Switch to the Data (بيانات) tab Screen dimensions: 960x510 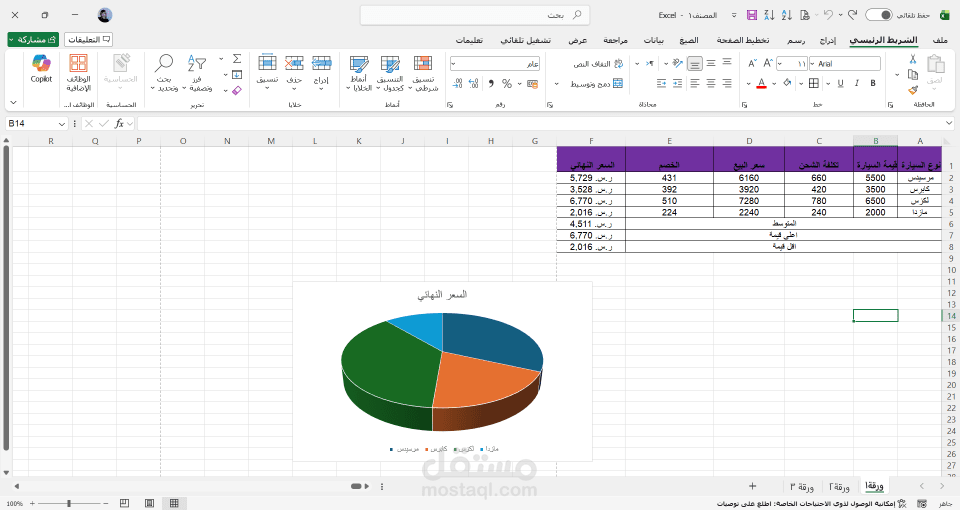click(x=653, y=40)
